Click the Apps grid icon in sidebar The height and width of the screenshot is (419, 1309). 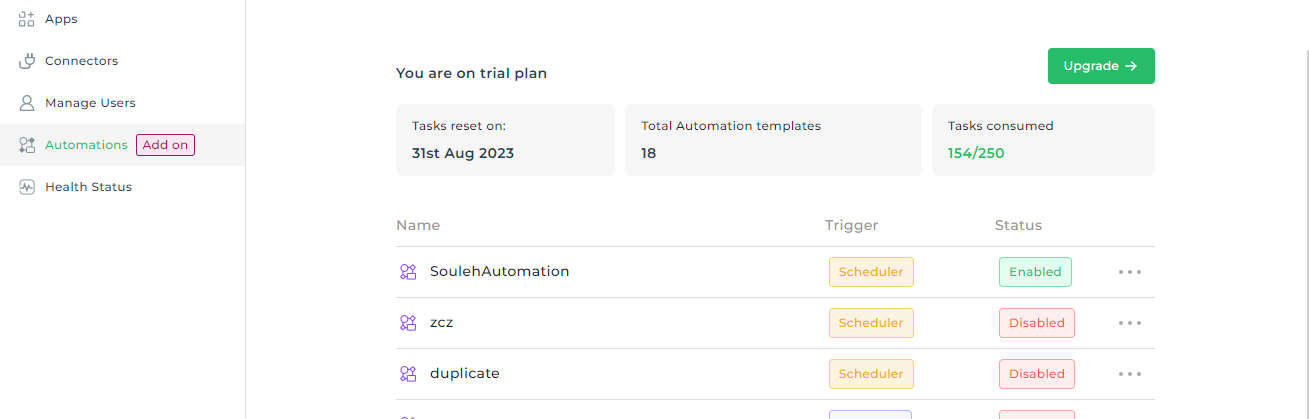[x=27, y=19]
